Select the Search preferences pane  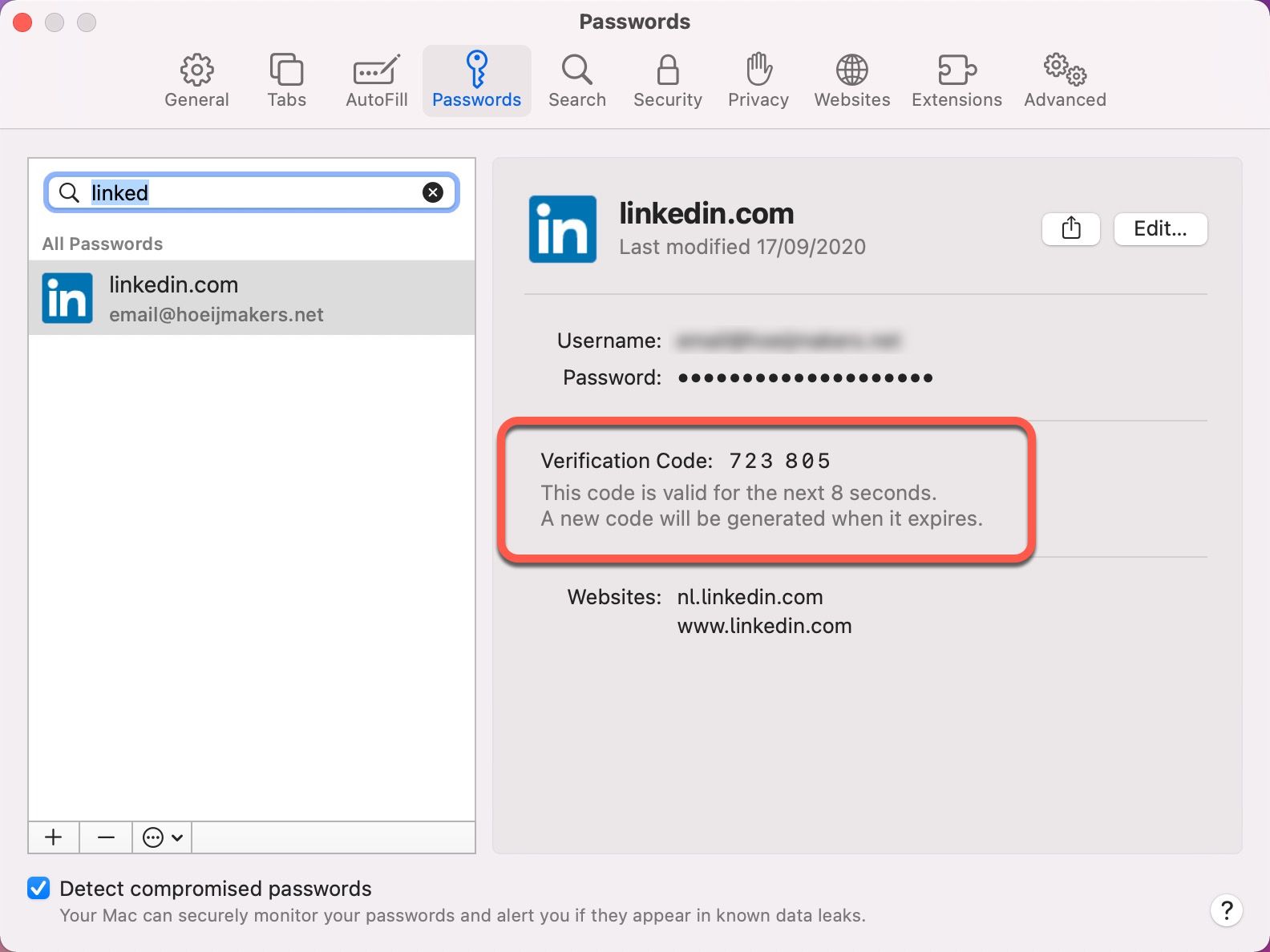tap(576, 81)
